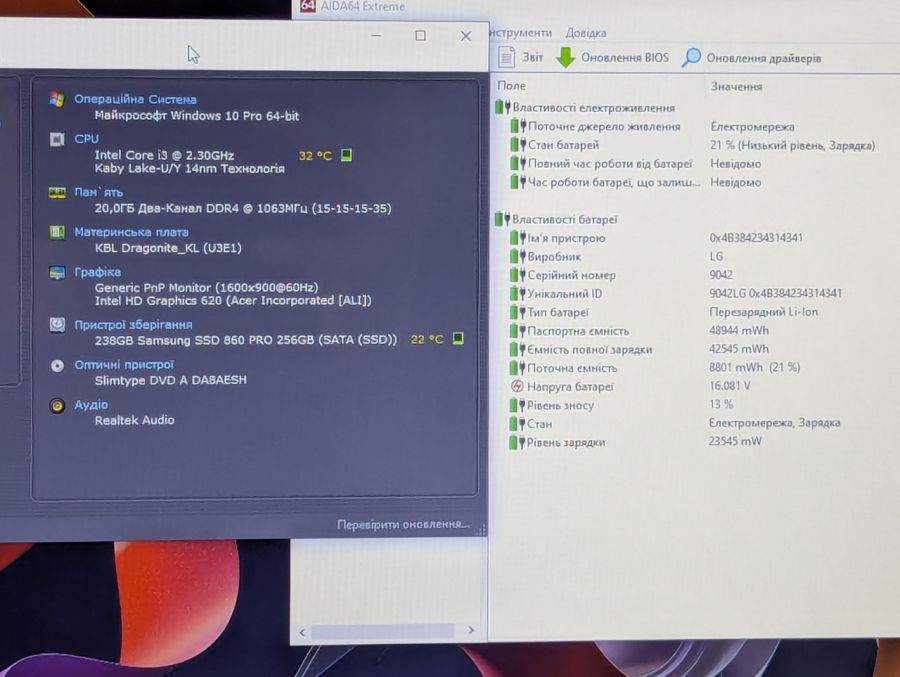
Task: Open the CPU section link
Action: click(87, 139)
